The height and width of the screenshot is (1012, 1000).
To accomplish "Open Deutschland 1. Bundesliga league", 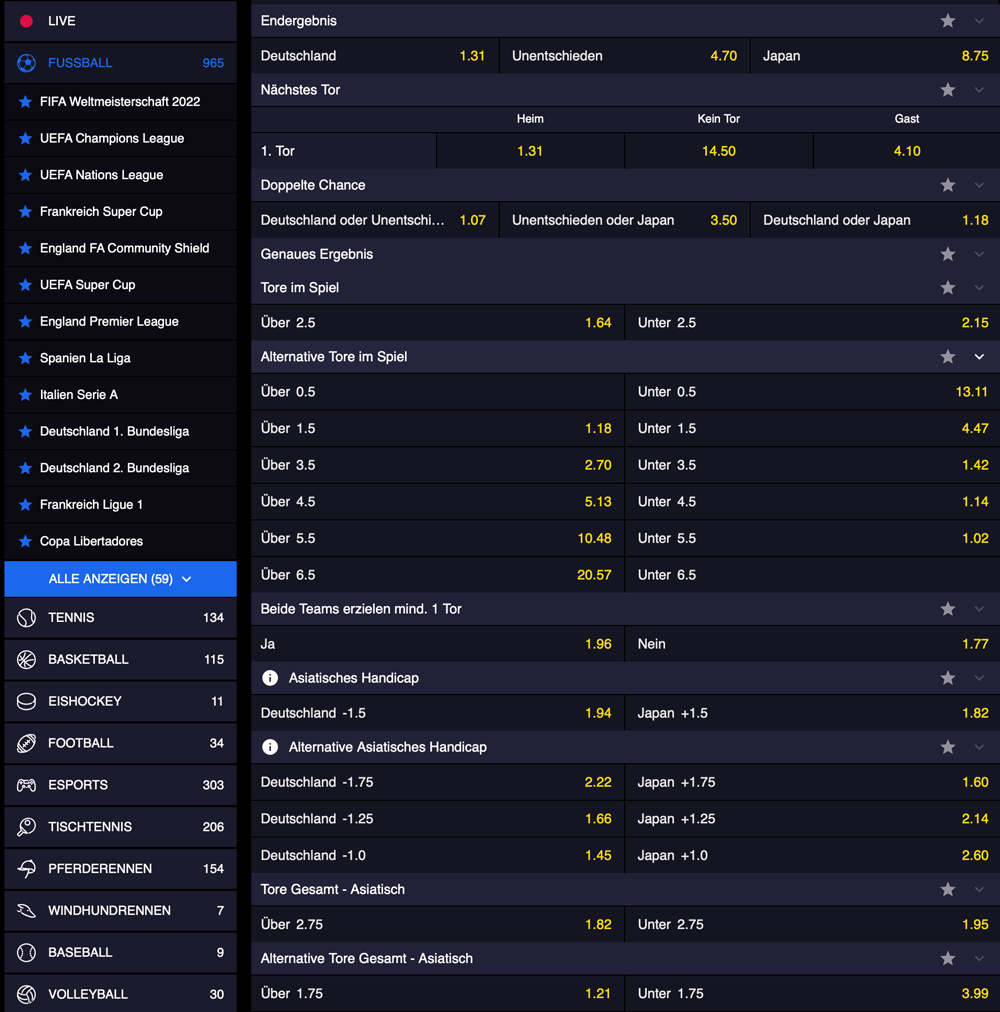I will click(114, 432).
